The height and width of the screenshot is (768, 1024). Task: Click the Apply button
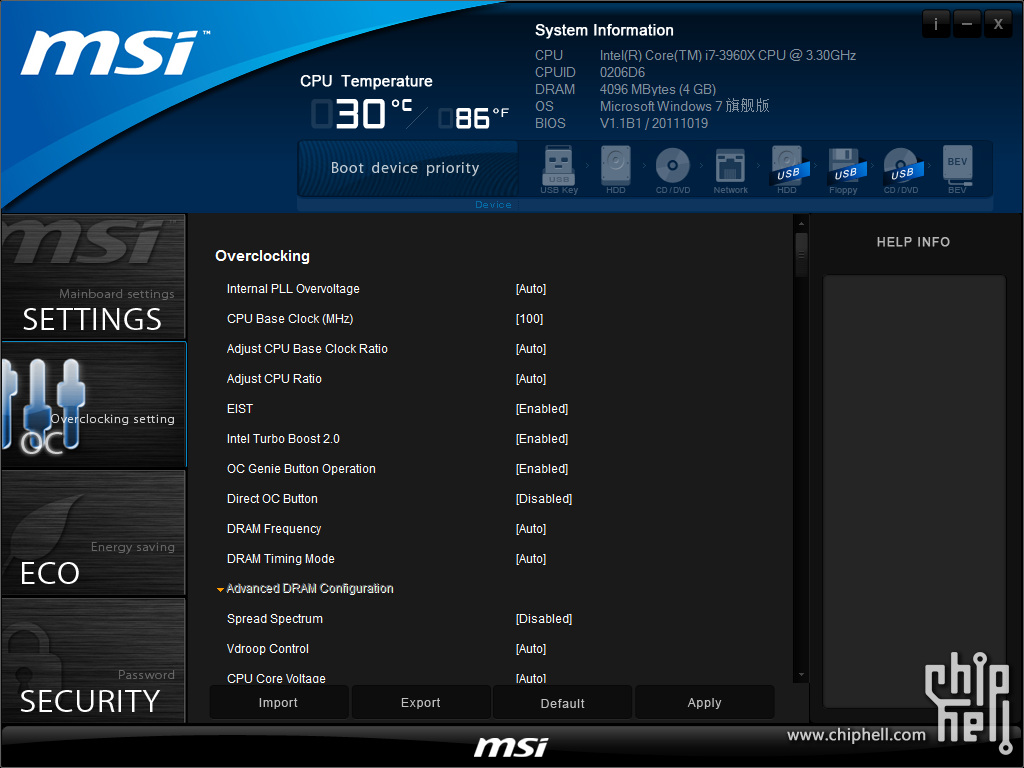coord(705,703)
